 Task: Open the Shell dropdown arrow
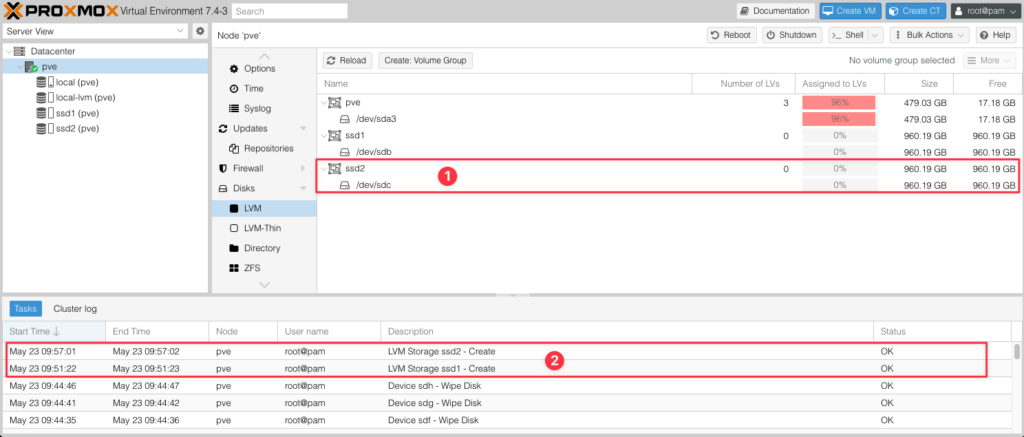click(875, 35)
